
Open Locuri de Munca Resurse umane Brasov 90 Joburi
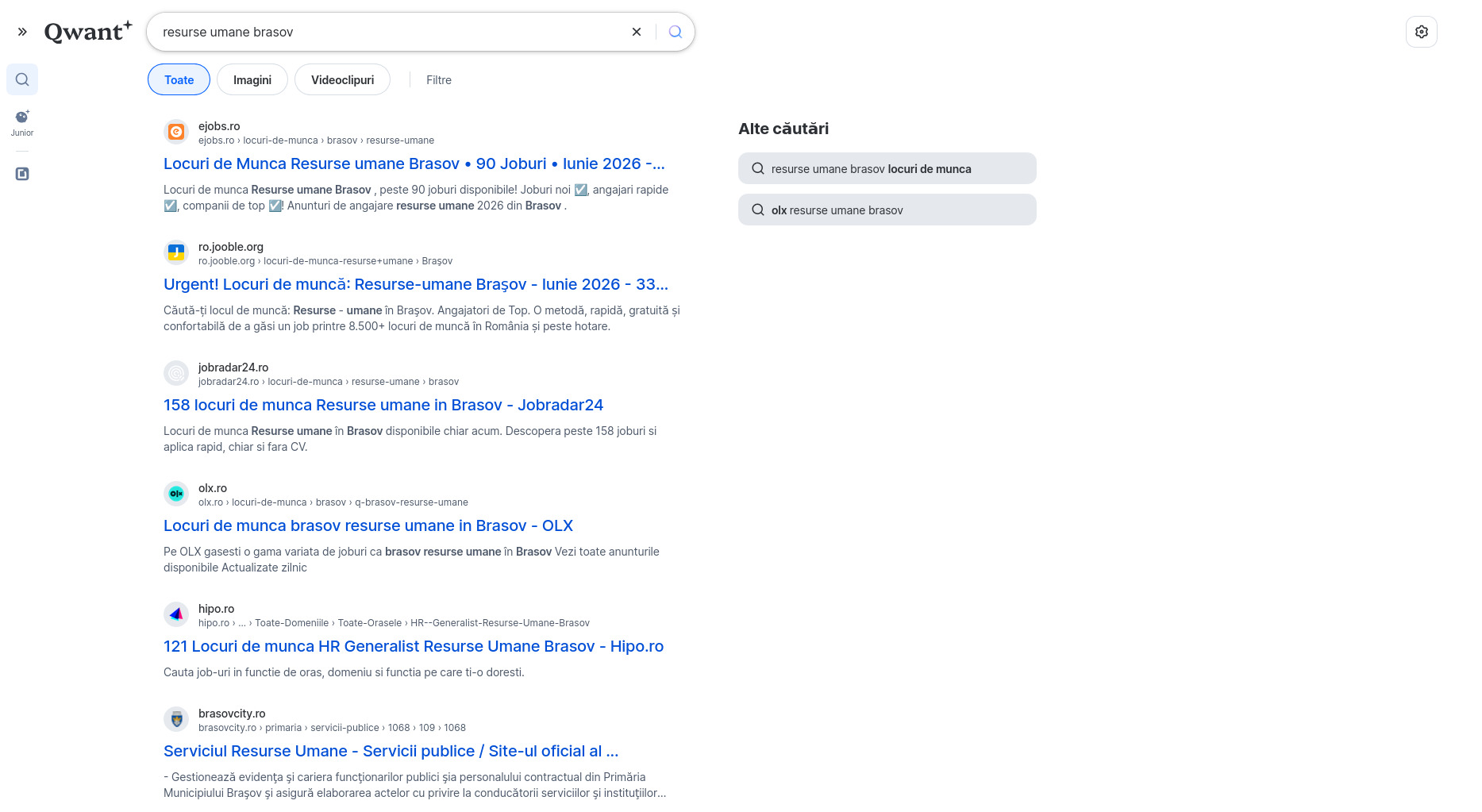coord(414,164)
